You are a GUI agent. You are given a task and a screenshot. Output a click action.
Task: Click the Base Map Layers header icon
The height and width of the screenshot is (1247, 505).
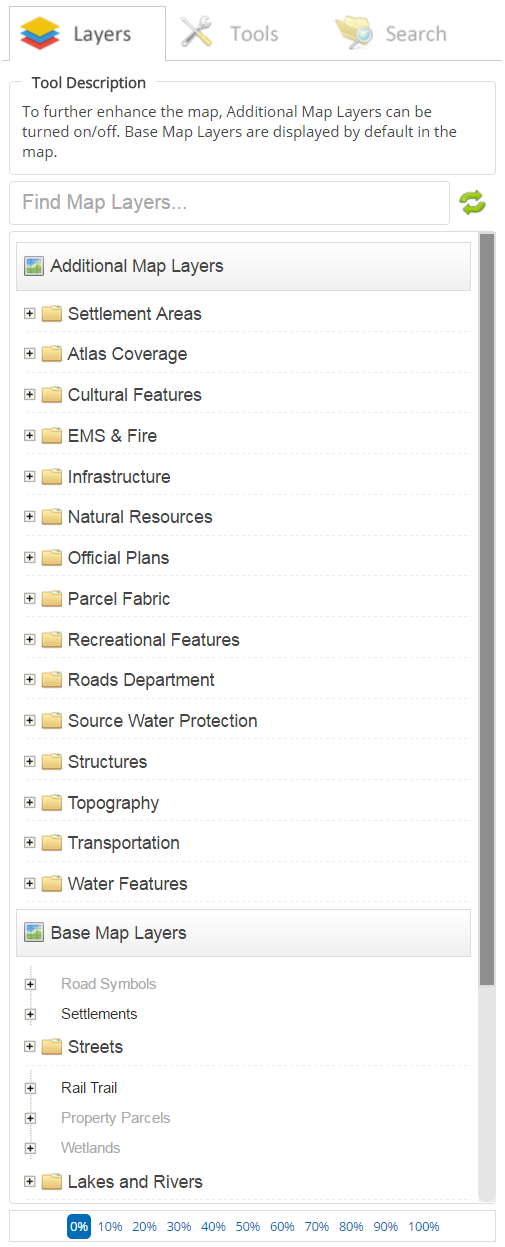[x=34, y=933]
